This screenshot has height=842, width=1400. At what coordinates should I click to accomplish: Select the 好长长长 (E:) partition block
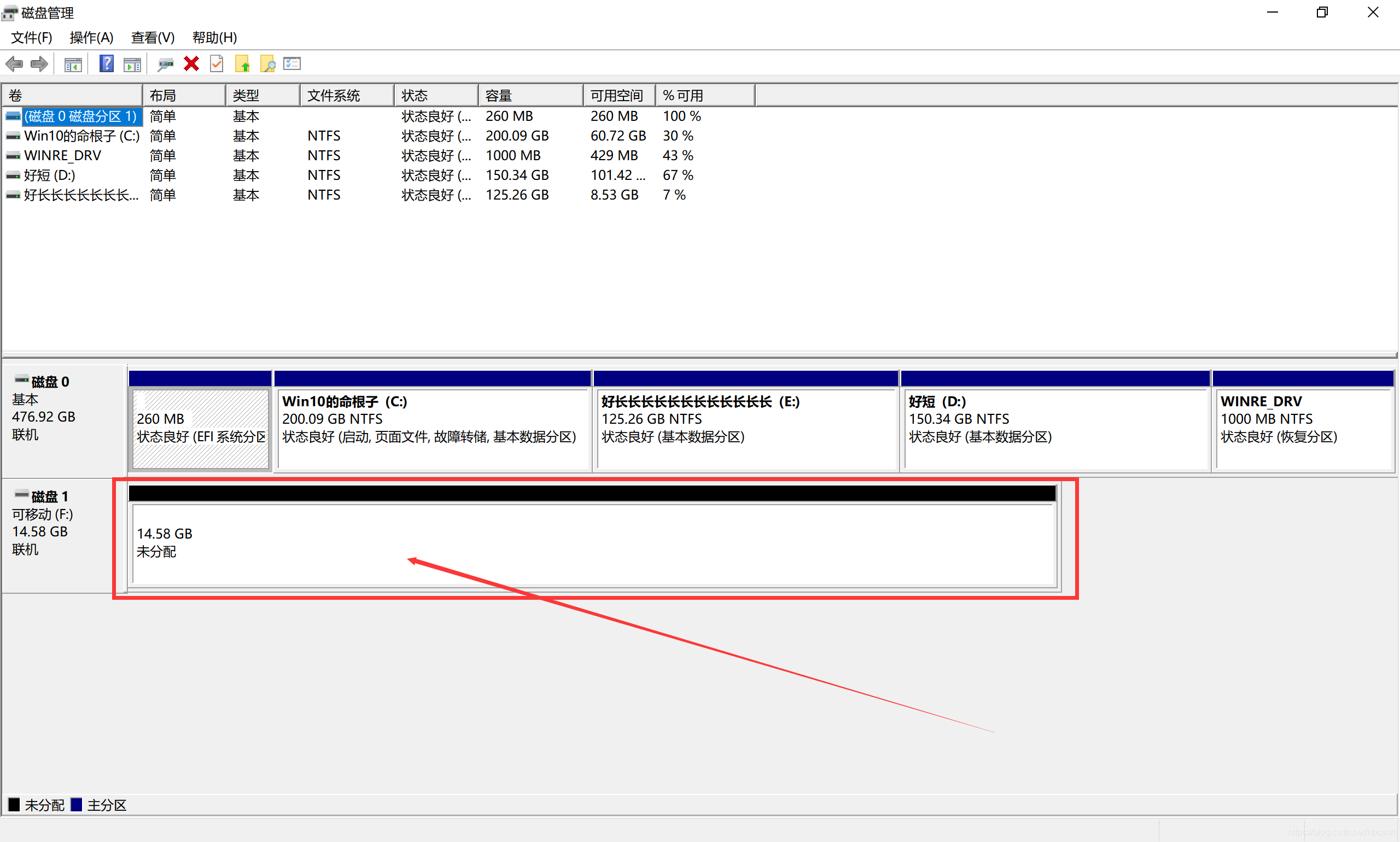pos(746,421)
